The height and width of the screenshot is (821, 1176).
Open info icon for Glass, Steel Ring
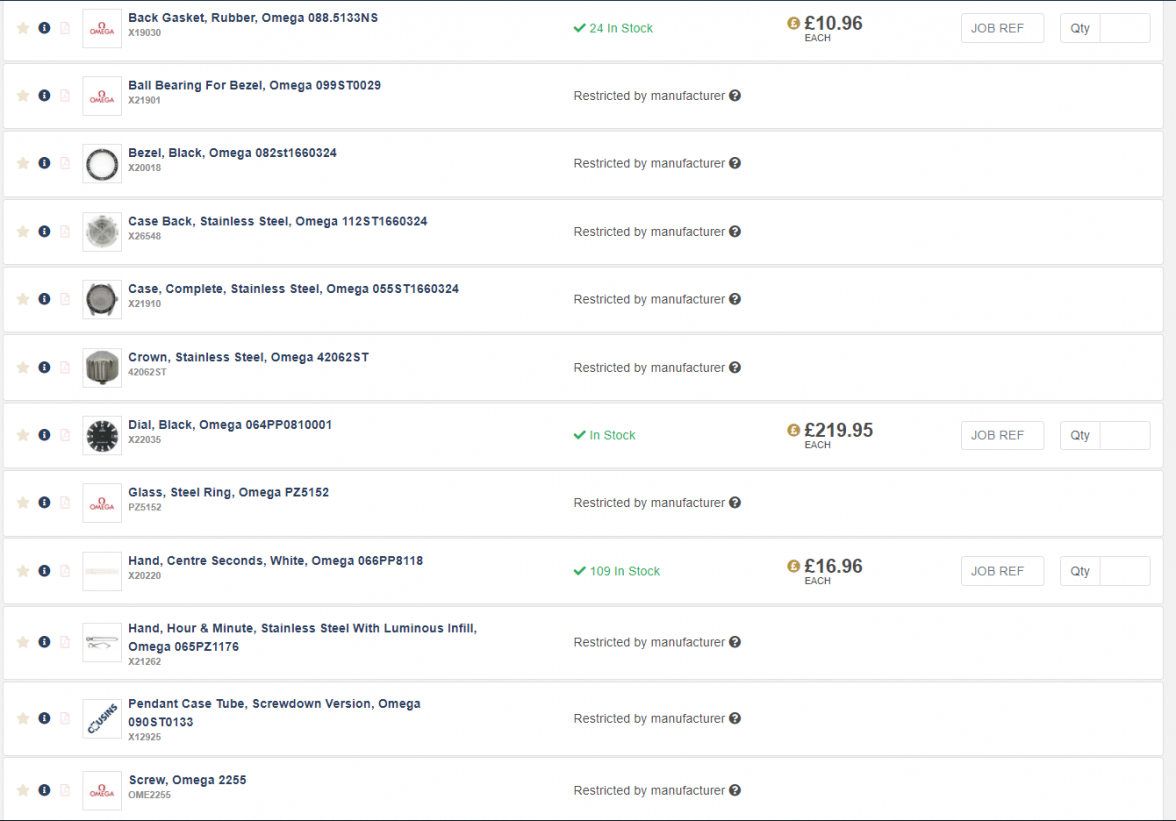coord(44,503)
